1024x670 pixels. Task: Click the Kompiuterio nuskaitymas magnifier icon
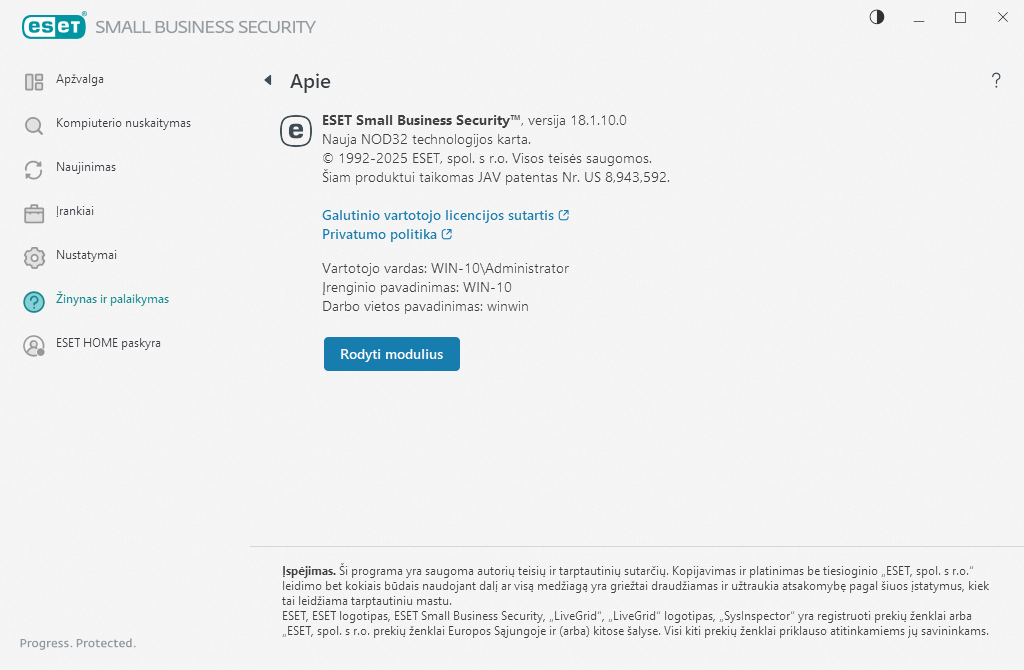tap(34, 125)
